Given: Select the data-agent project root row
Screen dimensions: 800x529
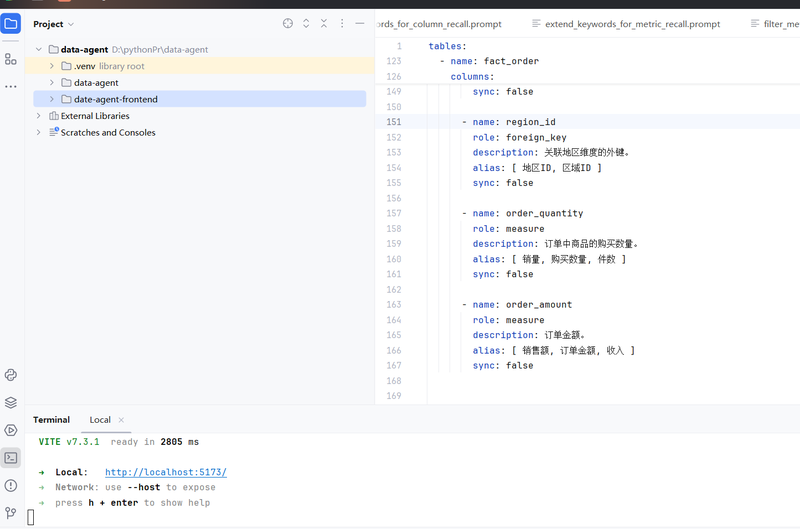Looking at the screenshot, I should coord(199,49).
